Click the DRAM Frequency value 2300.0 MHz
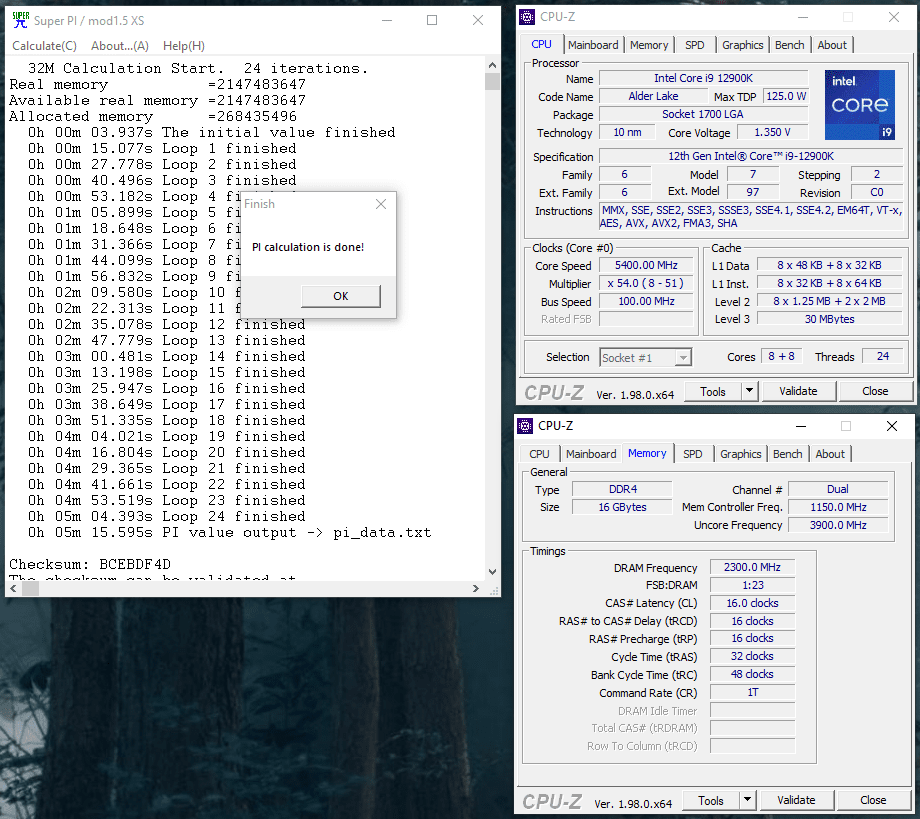 (752, 567)
